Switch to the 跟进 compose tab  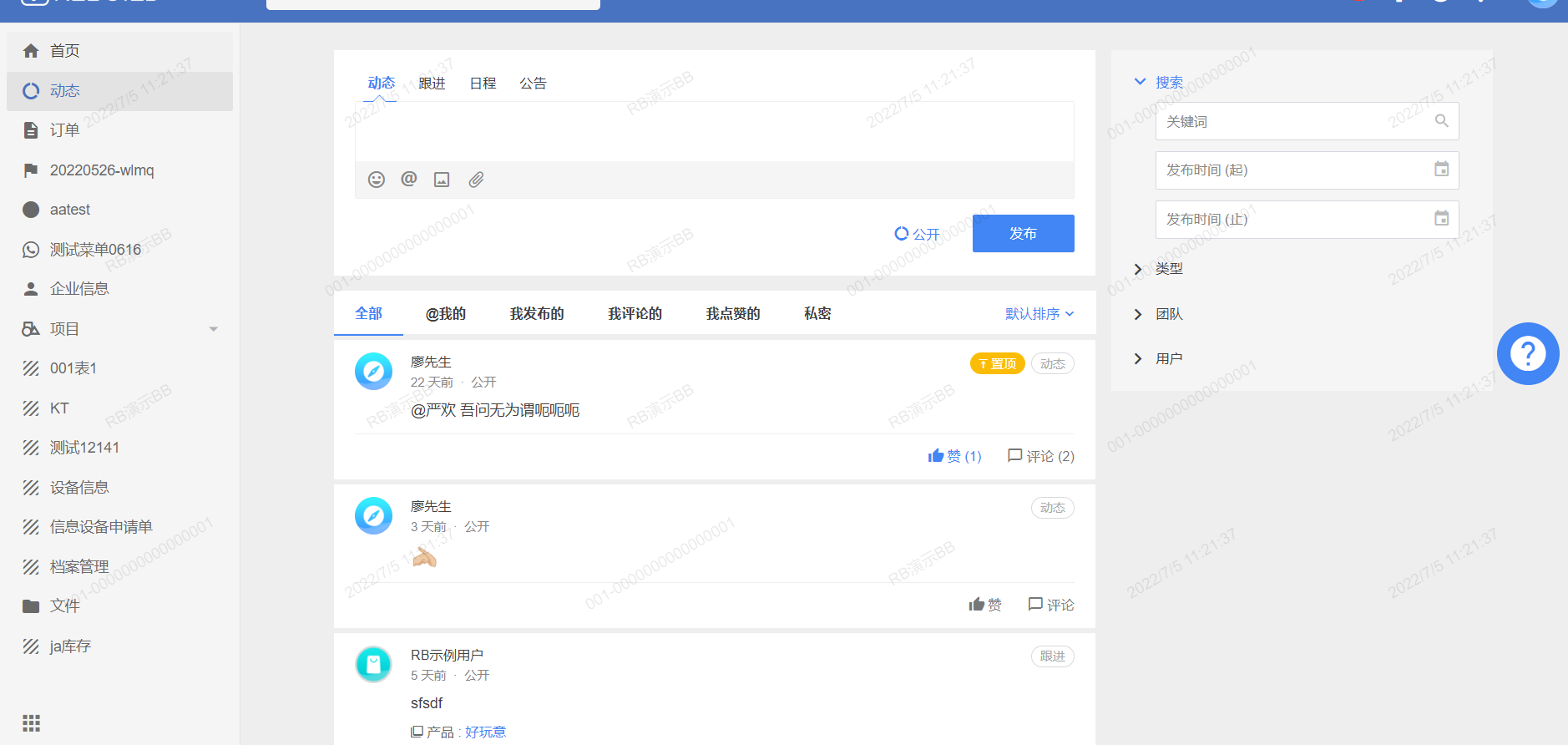pos(432,84)
